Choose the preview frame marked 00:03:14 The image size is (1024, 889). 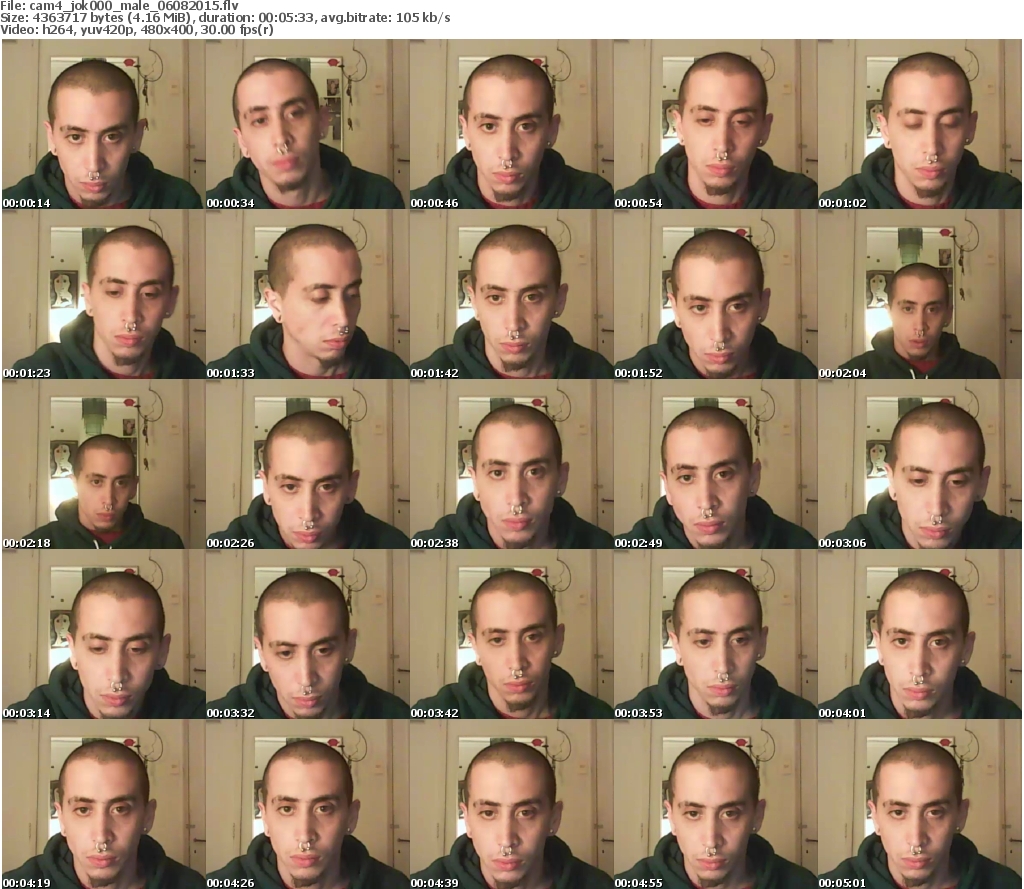(x=103, y=634)
